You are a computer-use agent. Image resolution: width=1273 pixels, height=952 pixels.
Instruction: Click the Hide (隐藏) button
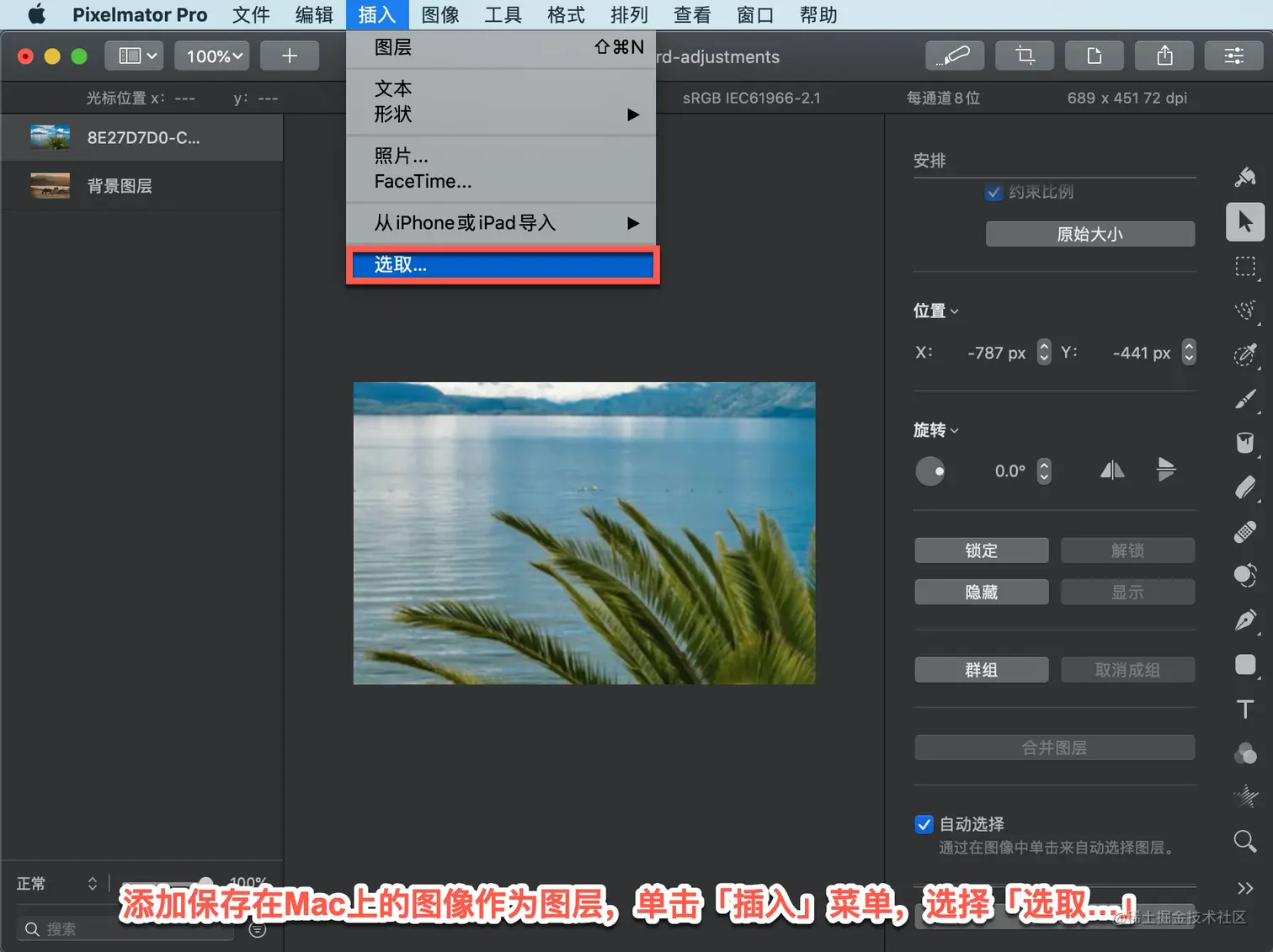982,592
